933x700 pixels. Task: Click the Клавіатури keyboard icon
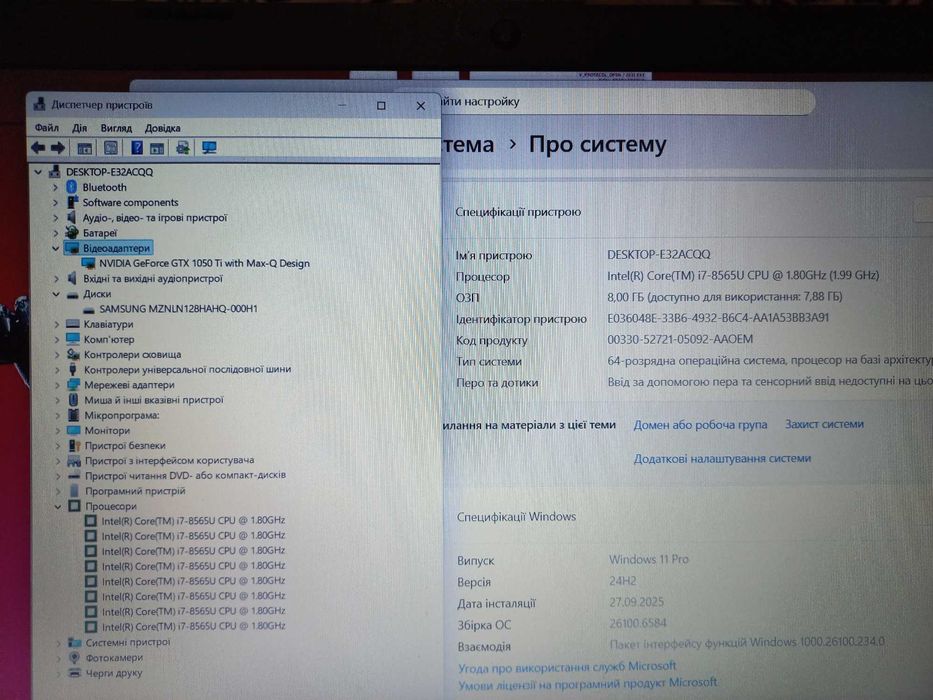point(73,324)
